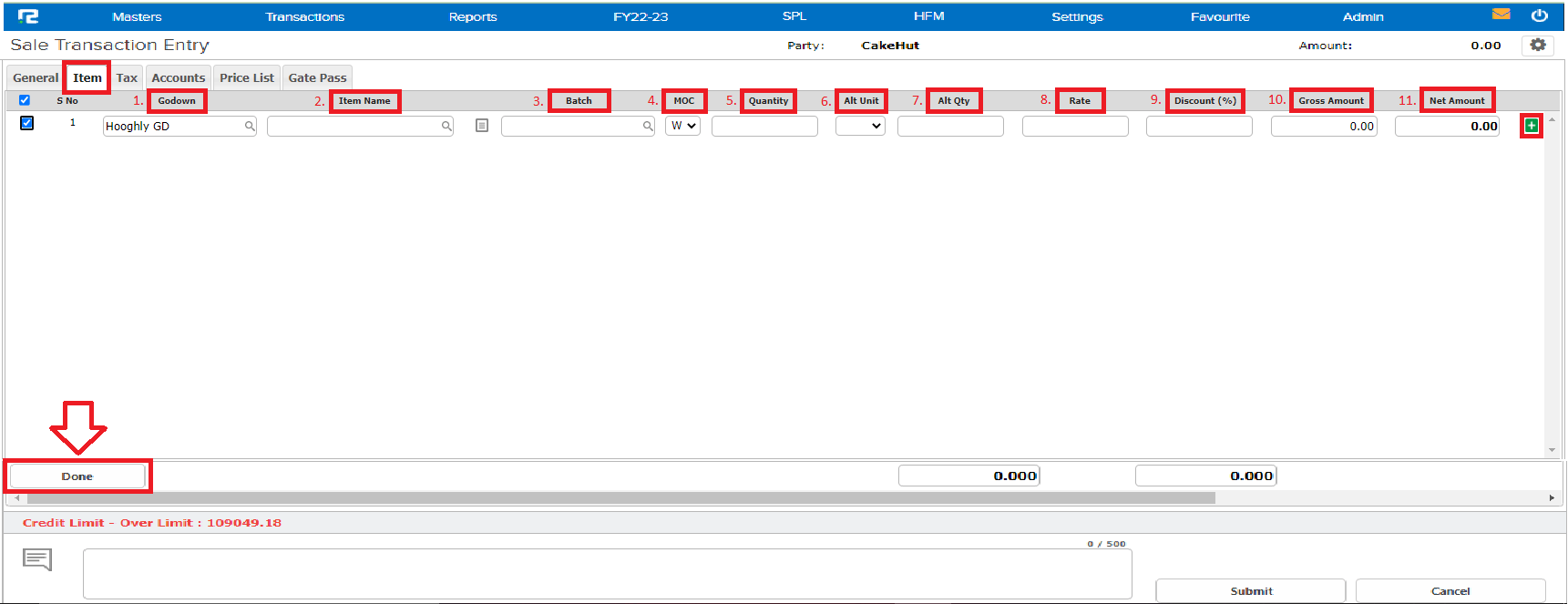Screen dimensions: 1568x604
Task: Click the Done button
Action: click(x=77, y=476)
